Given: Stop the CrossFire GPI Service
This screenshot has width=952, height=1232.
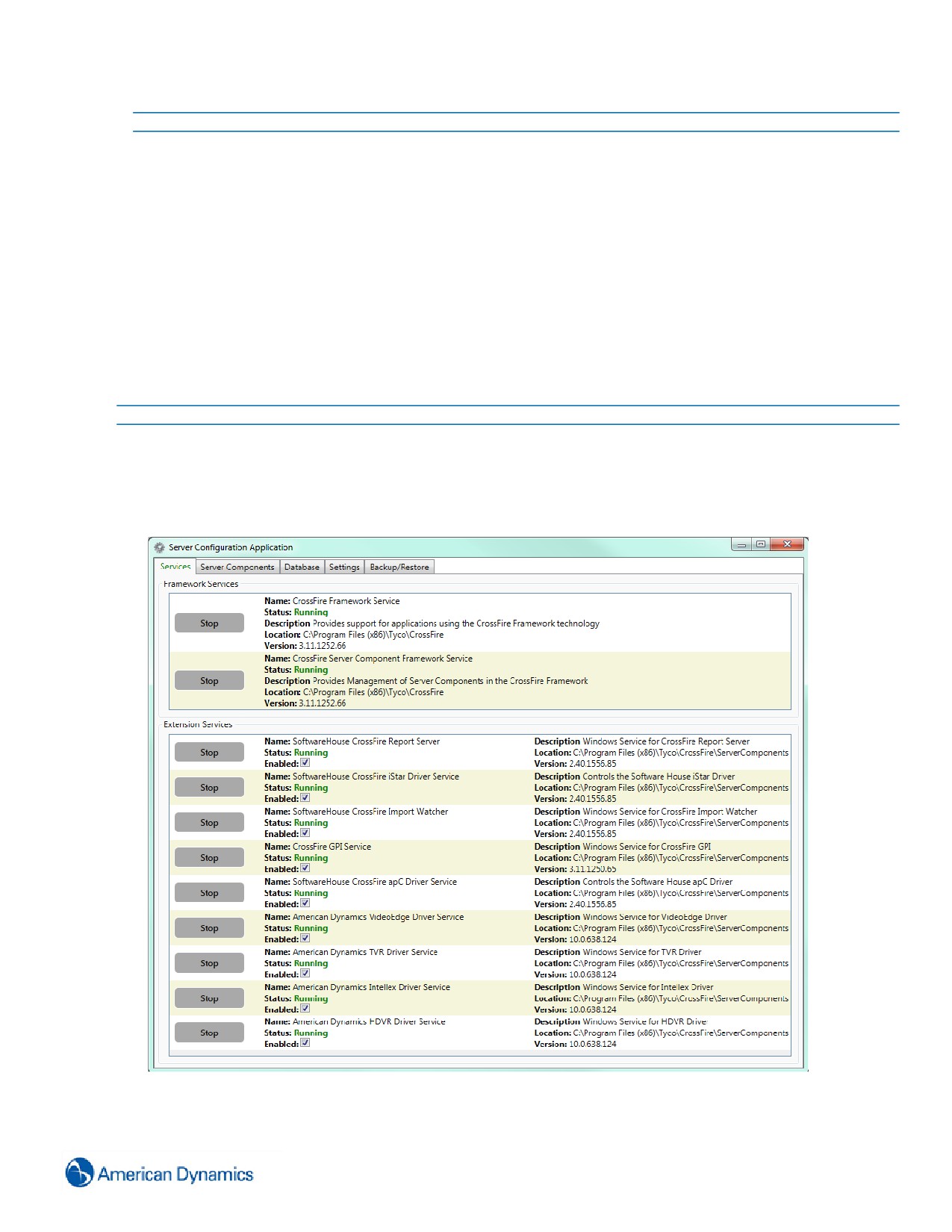Looking at the screenshot, I should 209,858.
